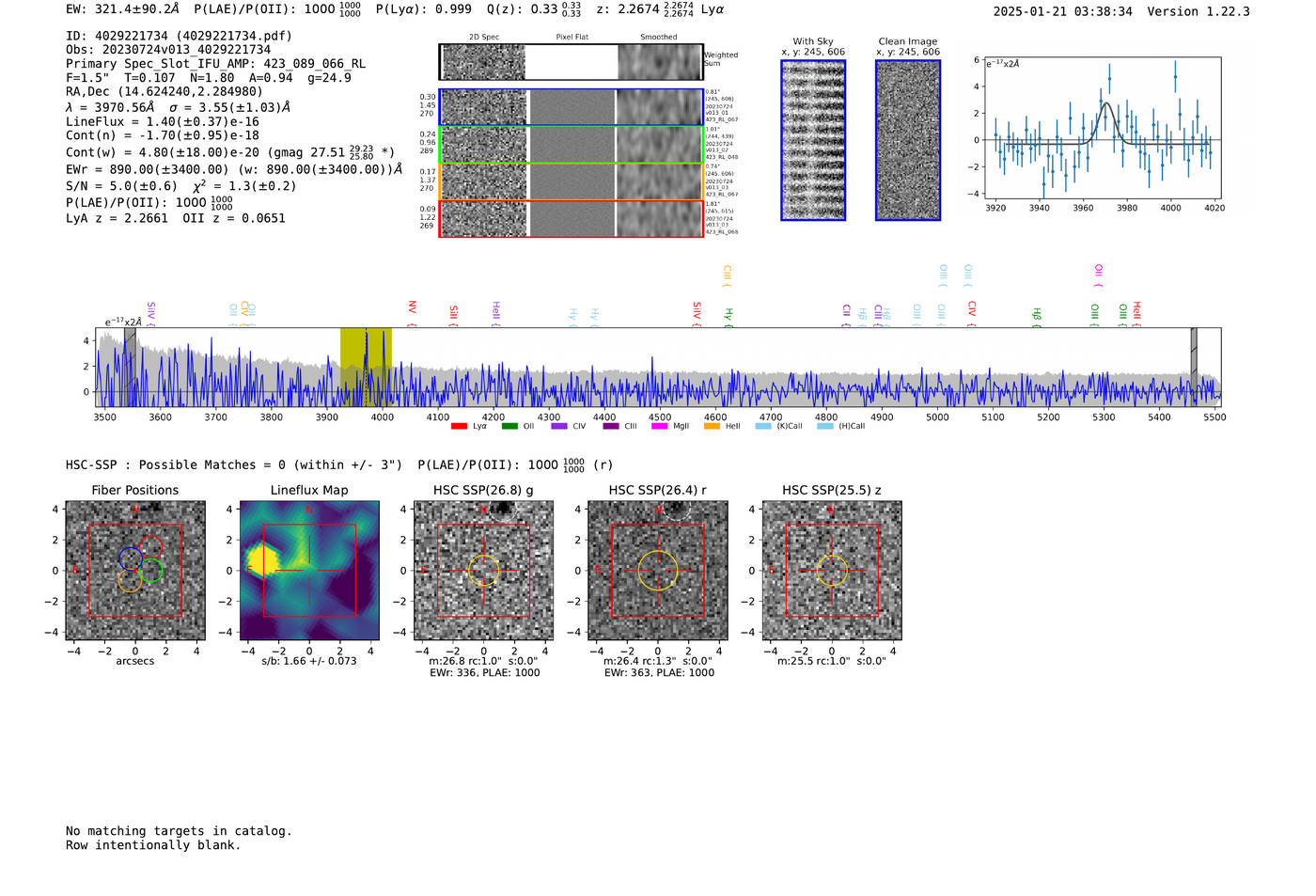Click the Fiber Positions image panel
The image size is (1316, 896).
point(135,571)
